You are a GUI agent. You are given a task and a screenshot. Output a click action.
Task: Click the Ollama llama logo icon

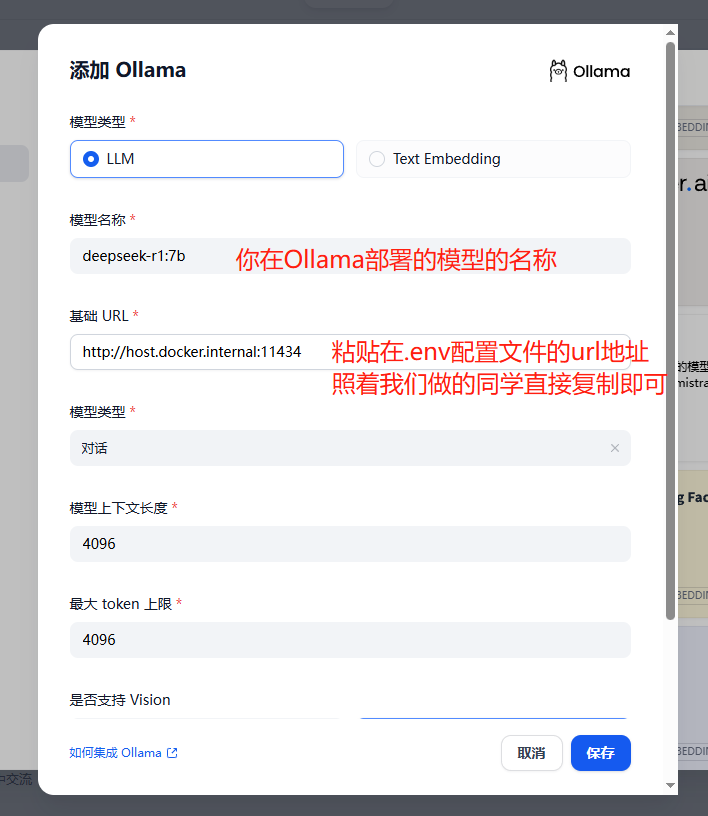tap(558, 71)
